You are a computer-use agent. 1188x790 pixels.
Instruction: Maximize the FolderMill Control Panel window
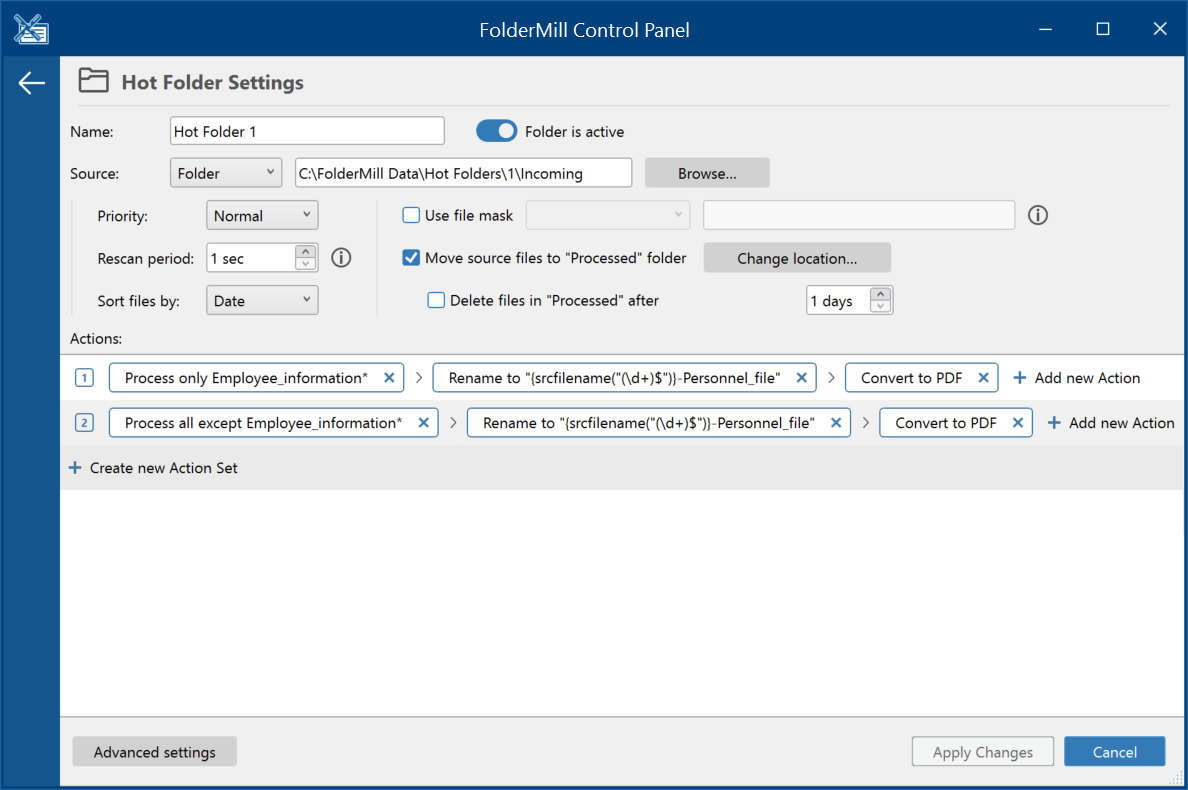tap(1102, 29)
